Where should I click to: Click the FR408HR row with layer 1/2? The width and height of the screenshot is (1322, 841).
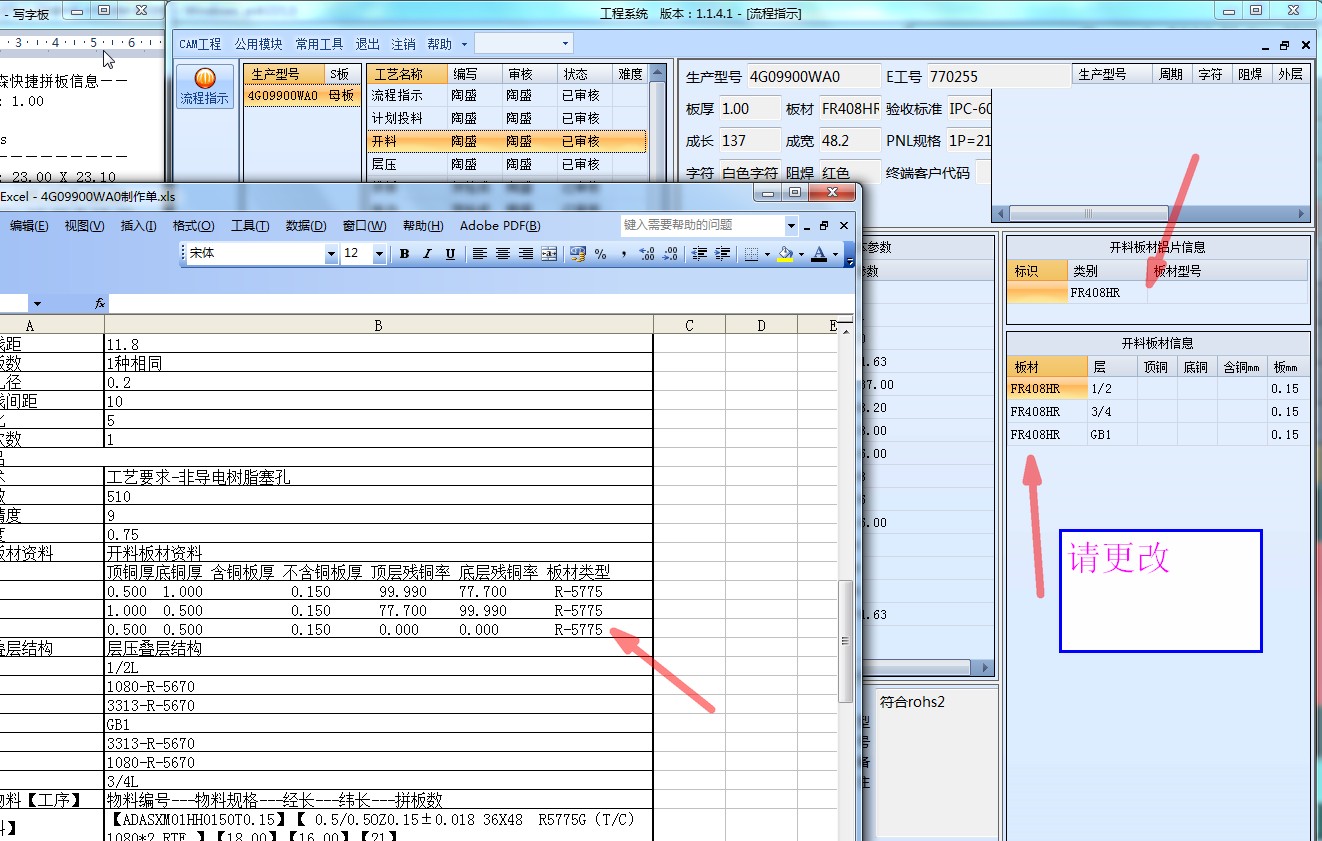(1157, 389)
